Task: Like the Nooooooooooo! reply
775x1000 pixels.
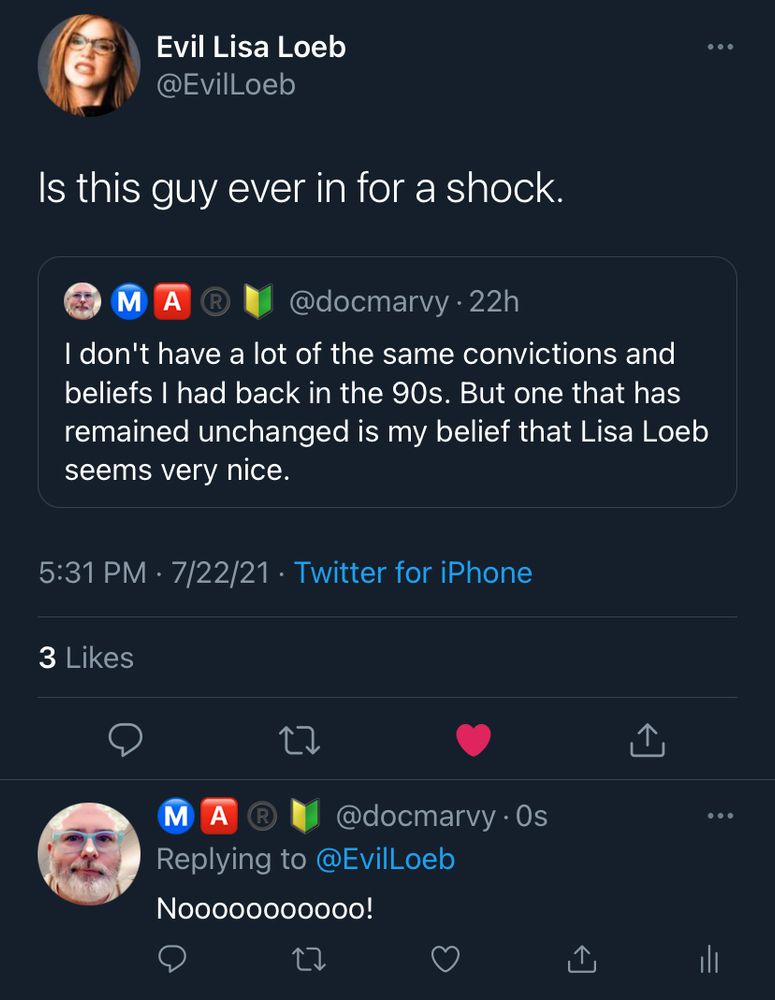Action: pyautogui.click(x=444, y=960)
